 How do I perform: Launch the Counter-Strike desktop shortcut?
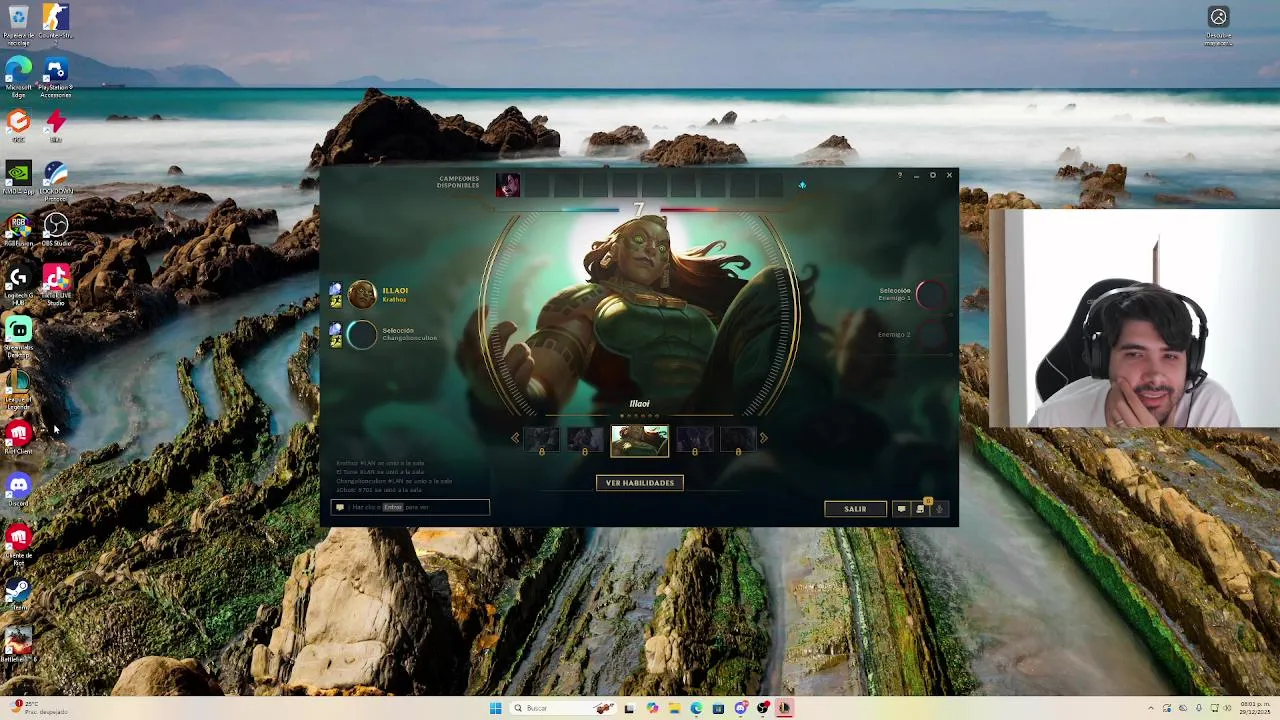56,25
